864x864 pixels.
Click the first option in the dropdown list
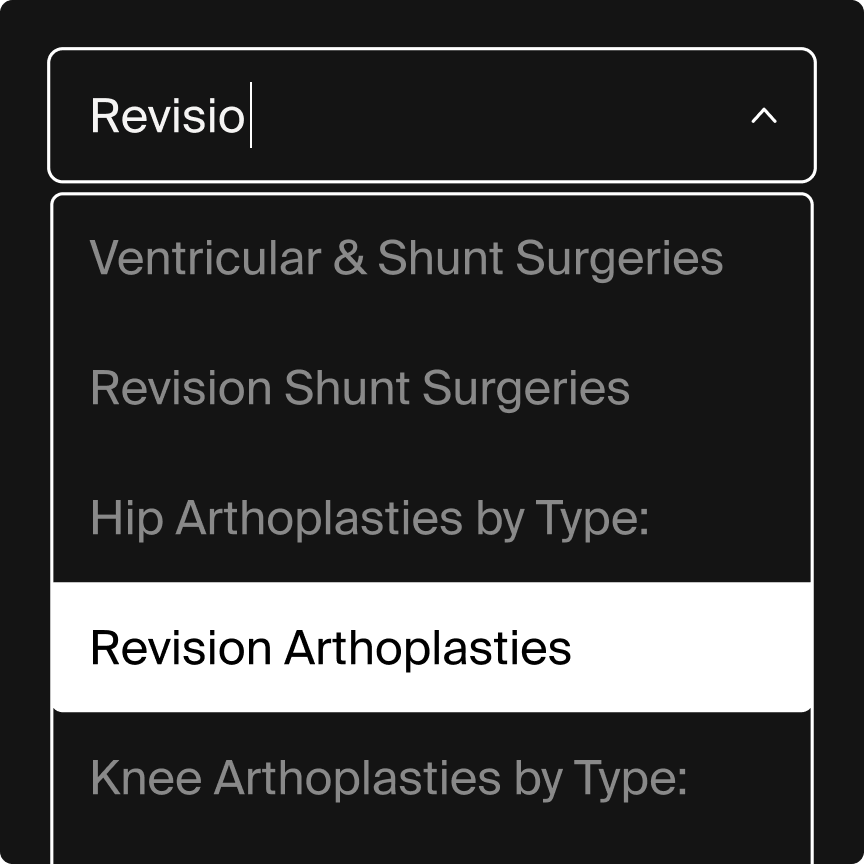pyautogui.click(x=406, y=258)
